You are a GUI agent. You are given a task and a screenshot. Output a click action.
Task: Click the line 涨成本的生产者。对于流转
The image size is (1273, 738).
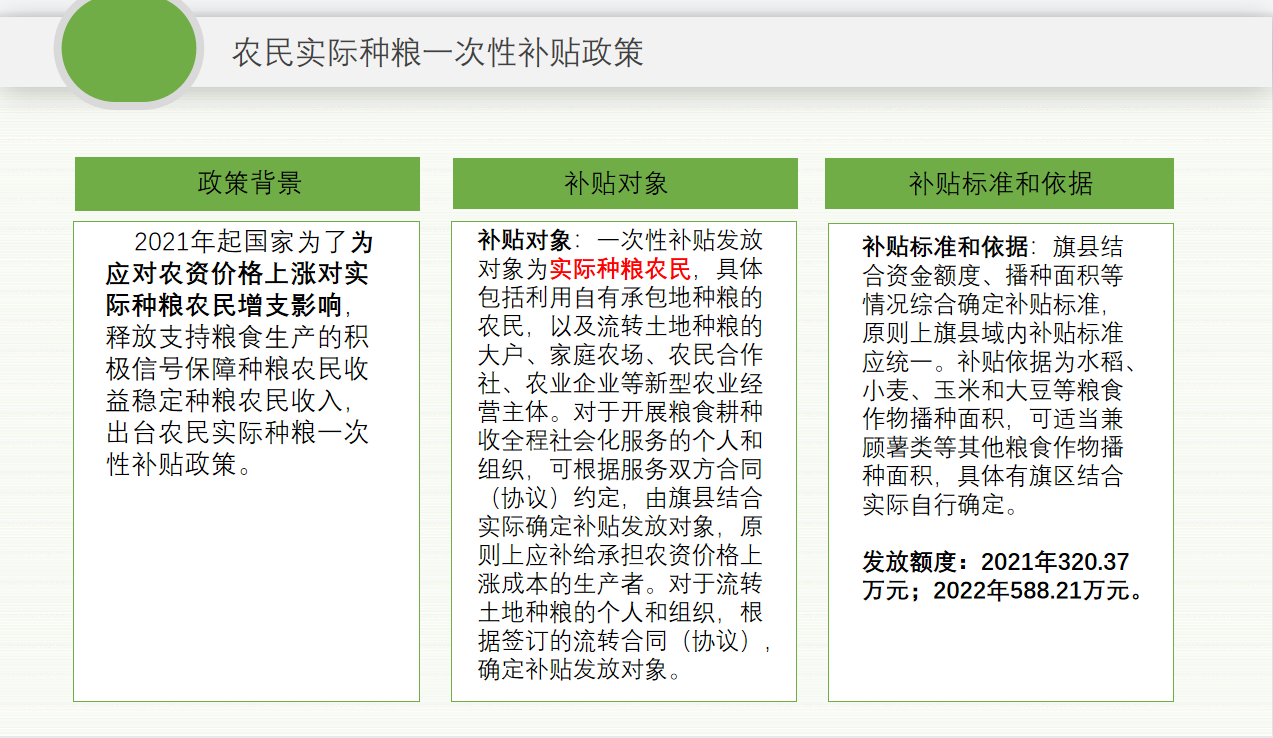[x=620, y=583]
